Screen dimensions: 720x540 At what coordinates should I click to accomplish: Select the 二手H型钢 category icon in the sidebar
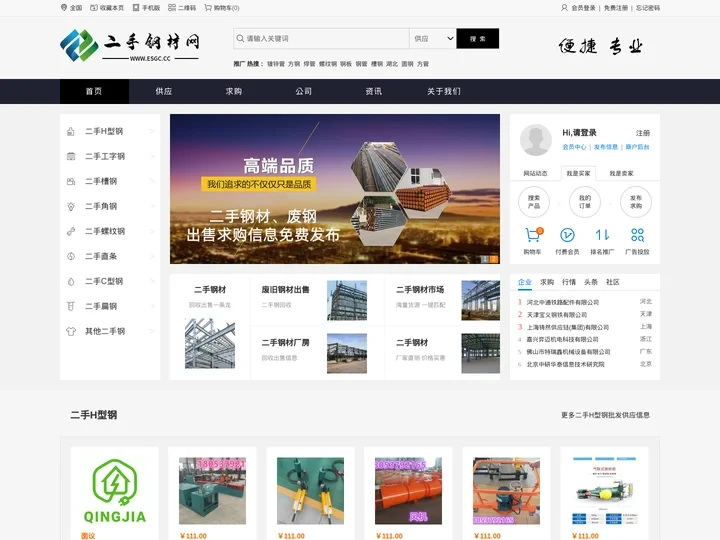[x=71, y=131]
